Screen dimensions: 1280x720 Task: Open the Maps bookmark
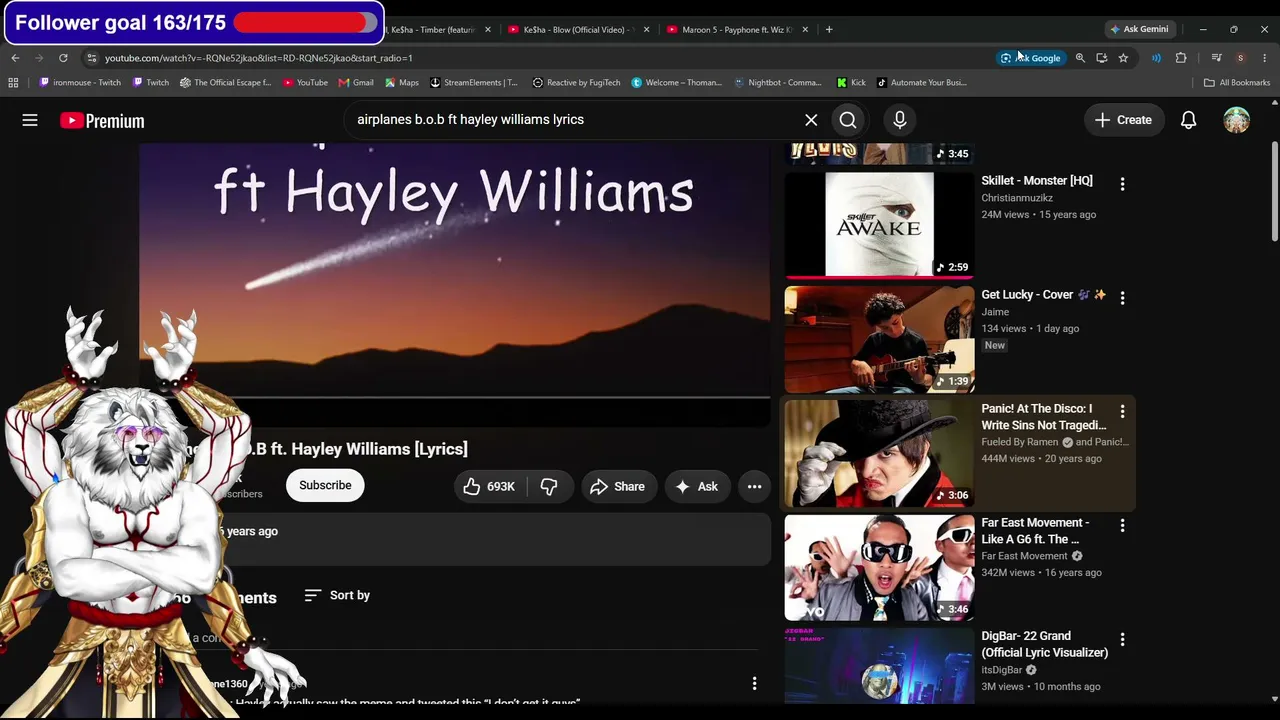tap(402, 83)
